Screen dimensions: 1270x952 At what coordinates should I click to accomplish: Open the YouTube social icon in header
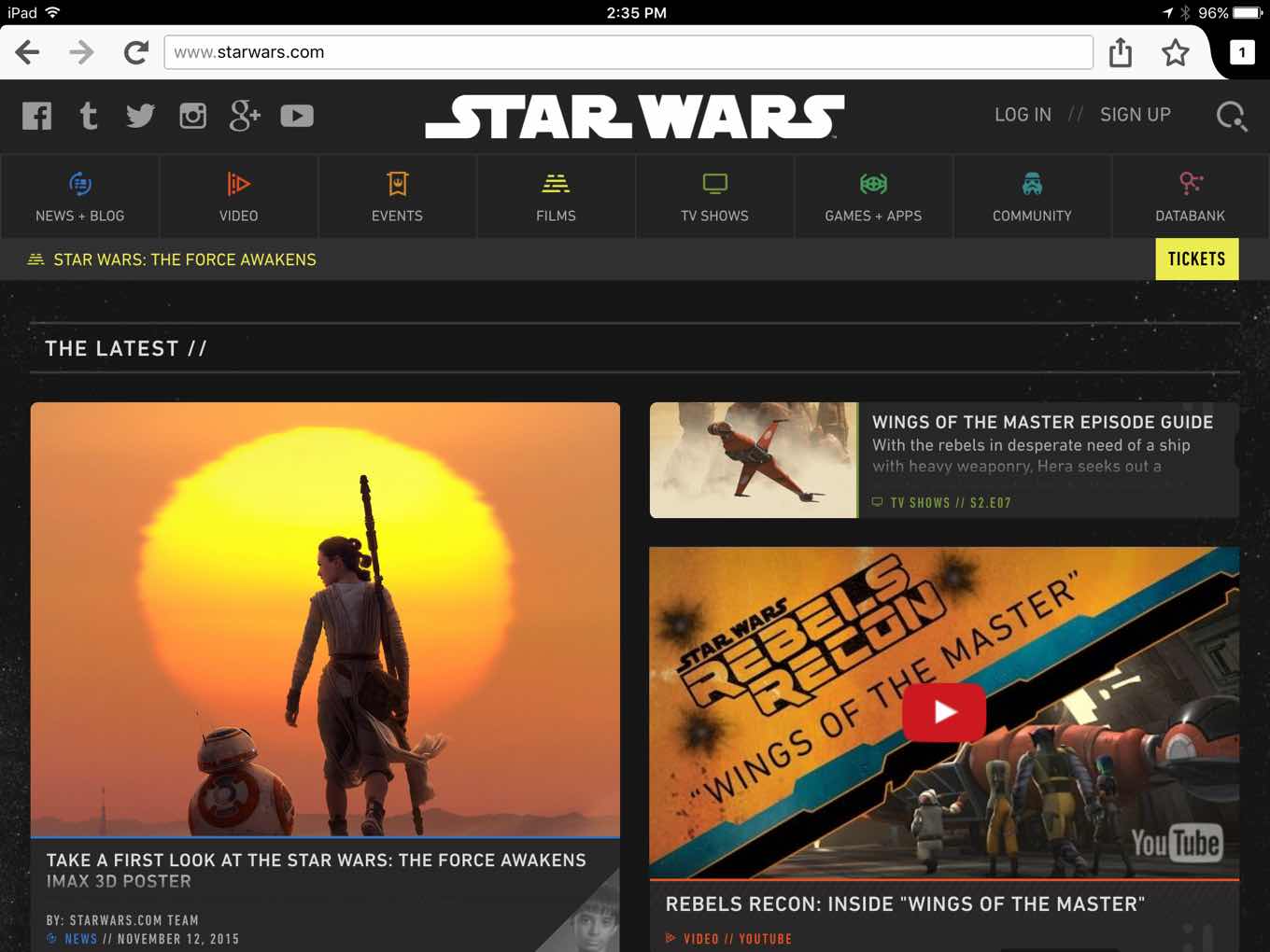click(297, 116)
